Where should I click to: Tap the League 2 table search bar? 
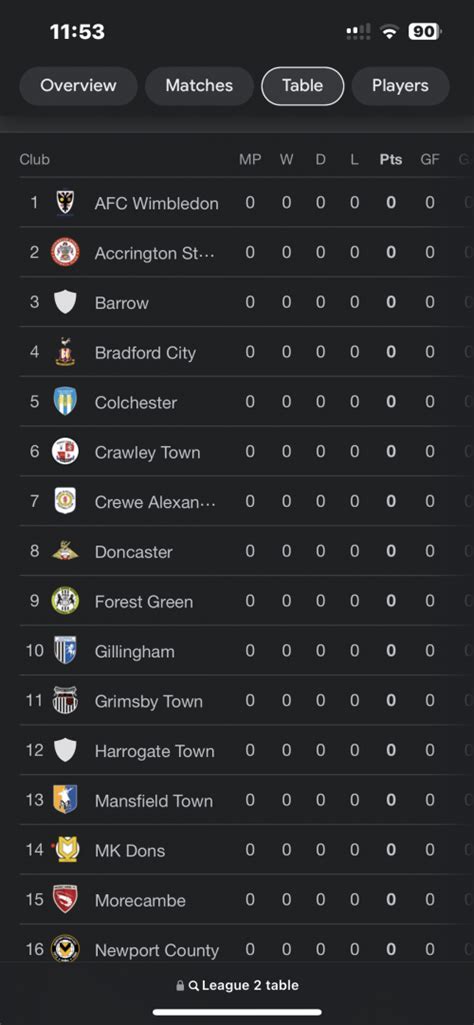coord(237,986)
